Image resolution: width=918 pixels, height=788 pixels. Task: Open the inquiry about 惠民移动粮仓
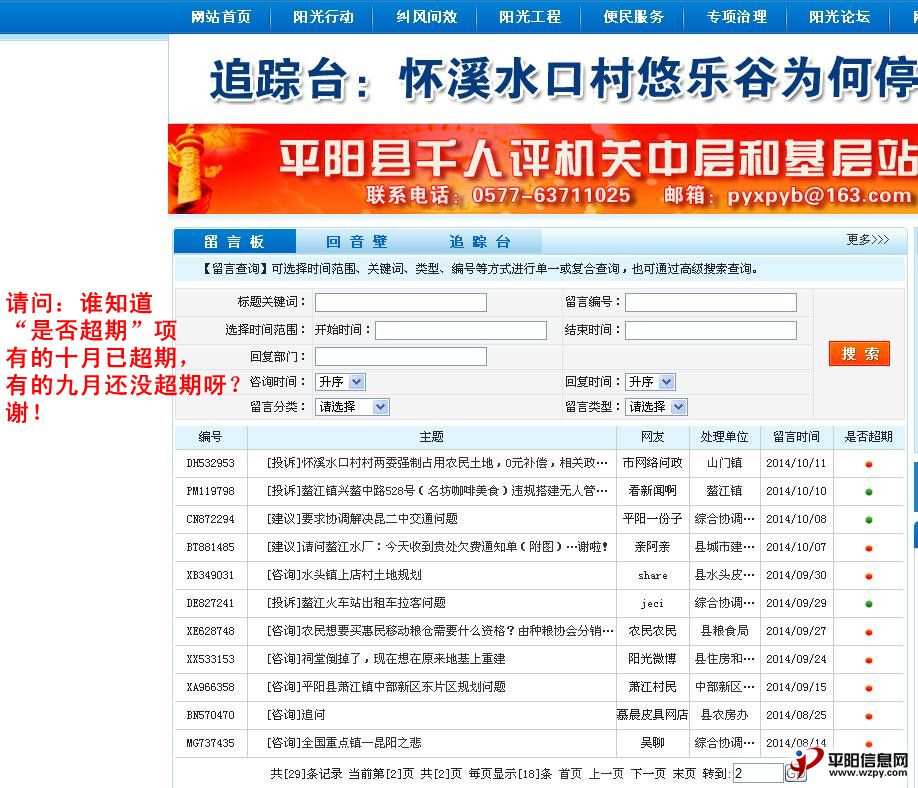(x=440, y=631)
